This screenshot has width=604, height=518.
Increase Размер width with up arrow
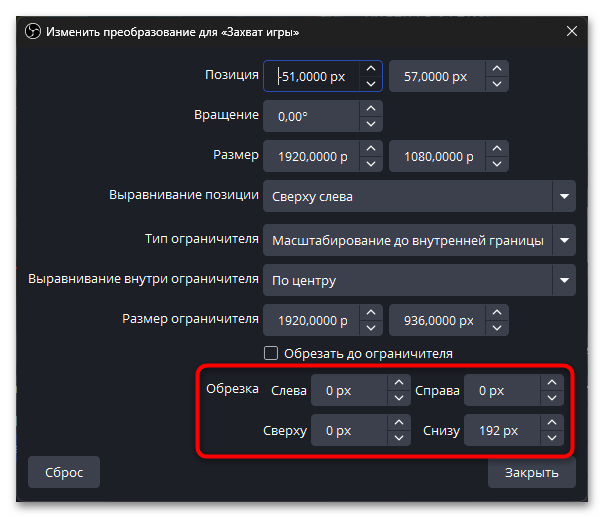(x=371, y=149)
